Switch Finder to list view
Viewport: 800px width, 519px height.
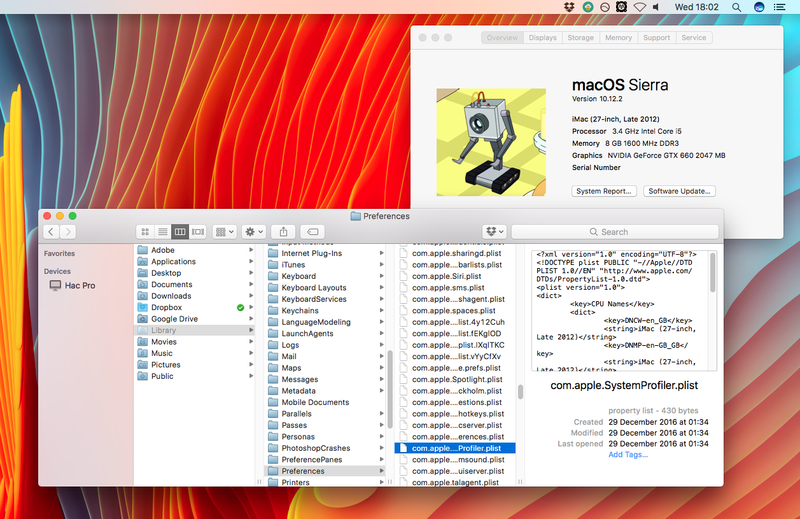[x=162, y=232]
